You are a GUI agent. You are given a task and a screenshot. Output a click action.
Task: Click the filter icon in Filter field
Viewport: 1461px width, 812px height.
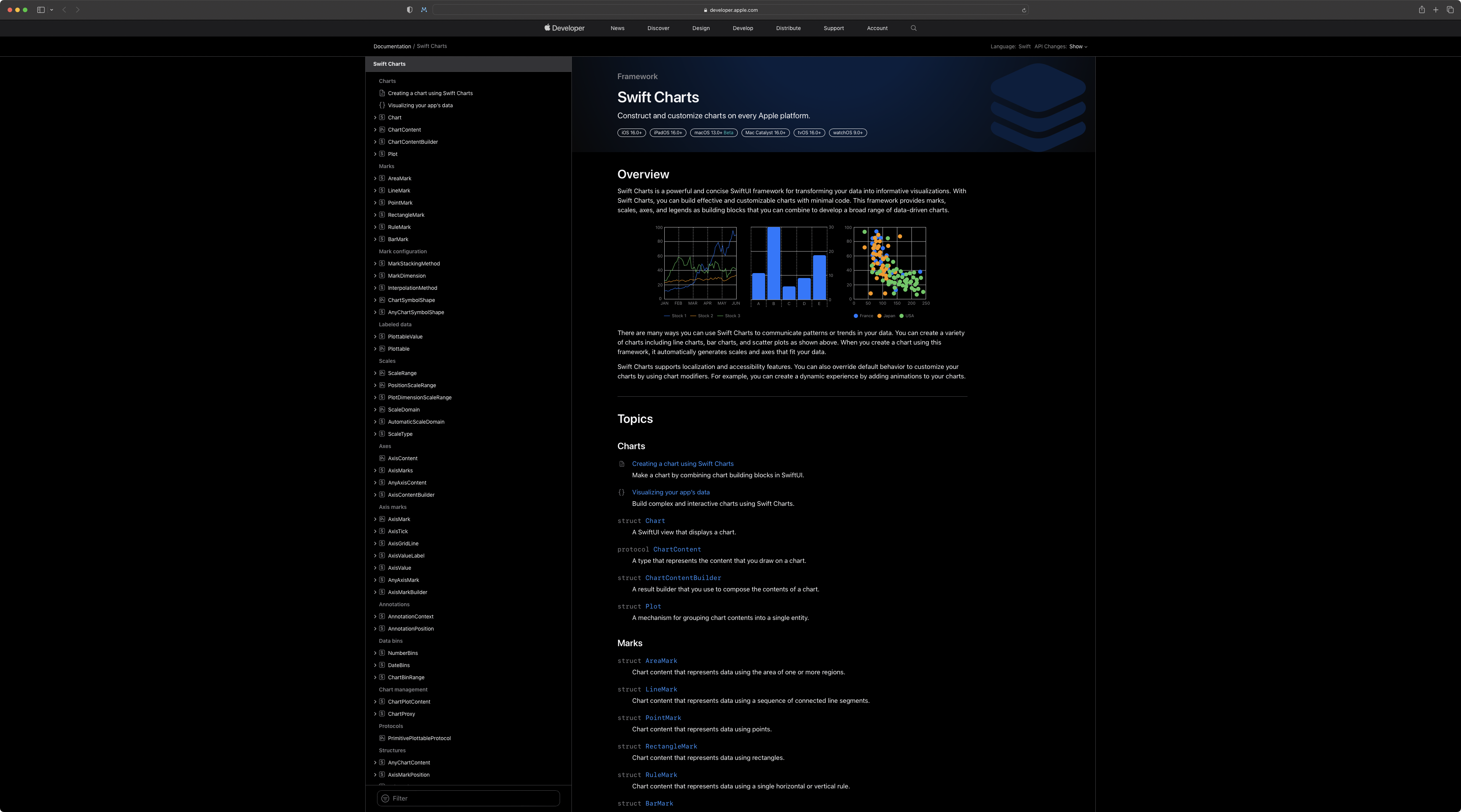[385, 798]
